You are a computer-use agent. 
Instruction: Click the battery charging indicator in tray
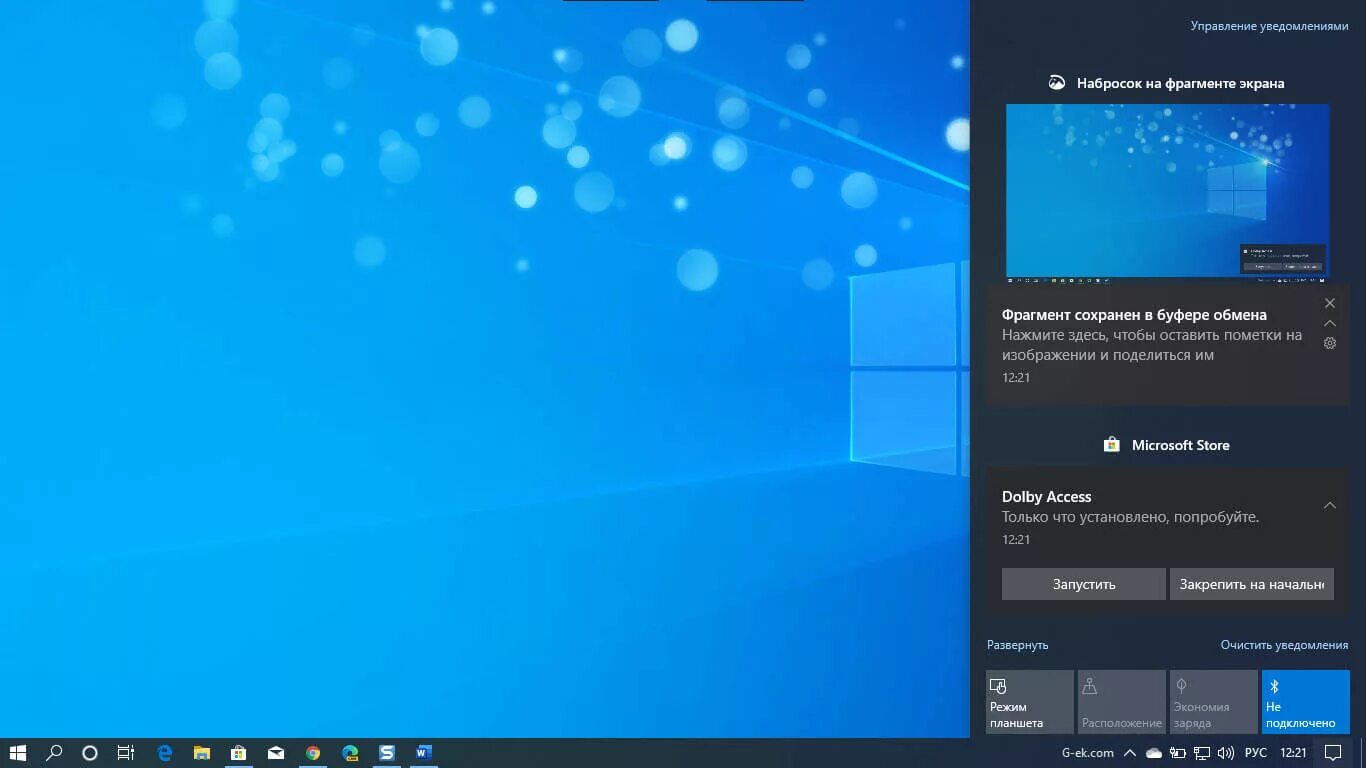(x=1179, y=752)
